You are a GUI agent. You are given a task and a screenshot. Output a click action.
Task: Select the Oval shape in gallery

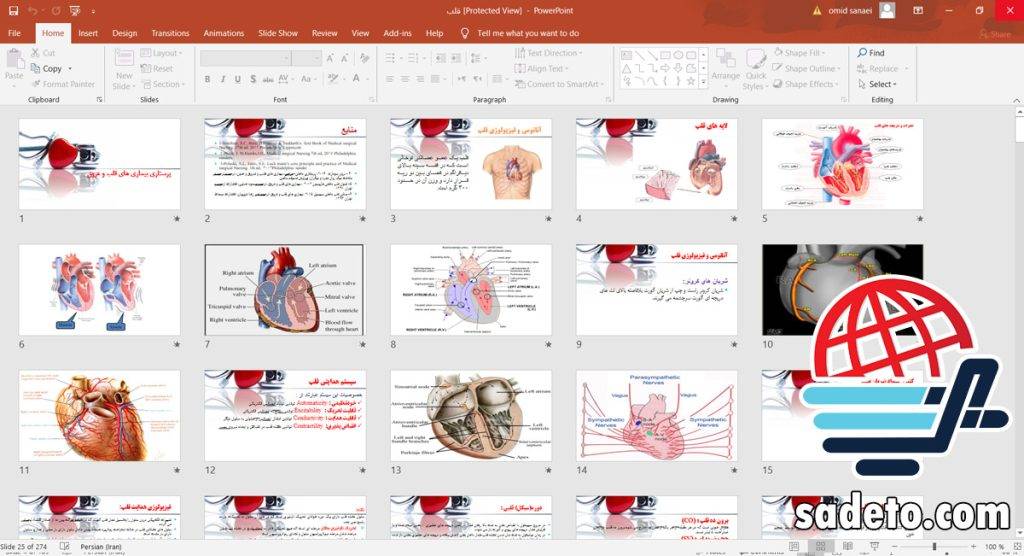coord(679,55)
